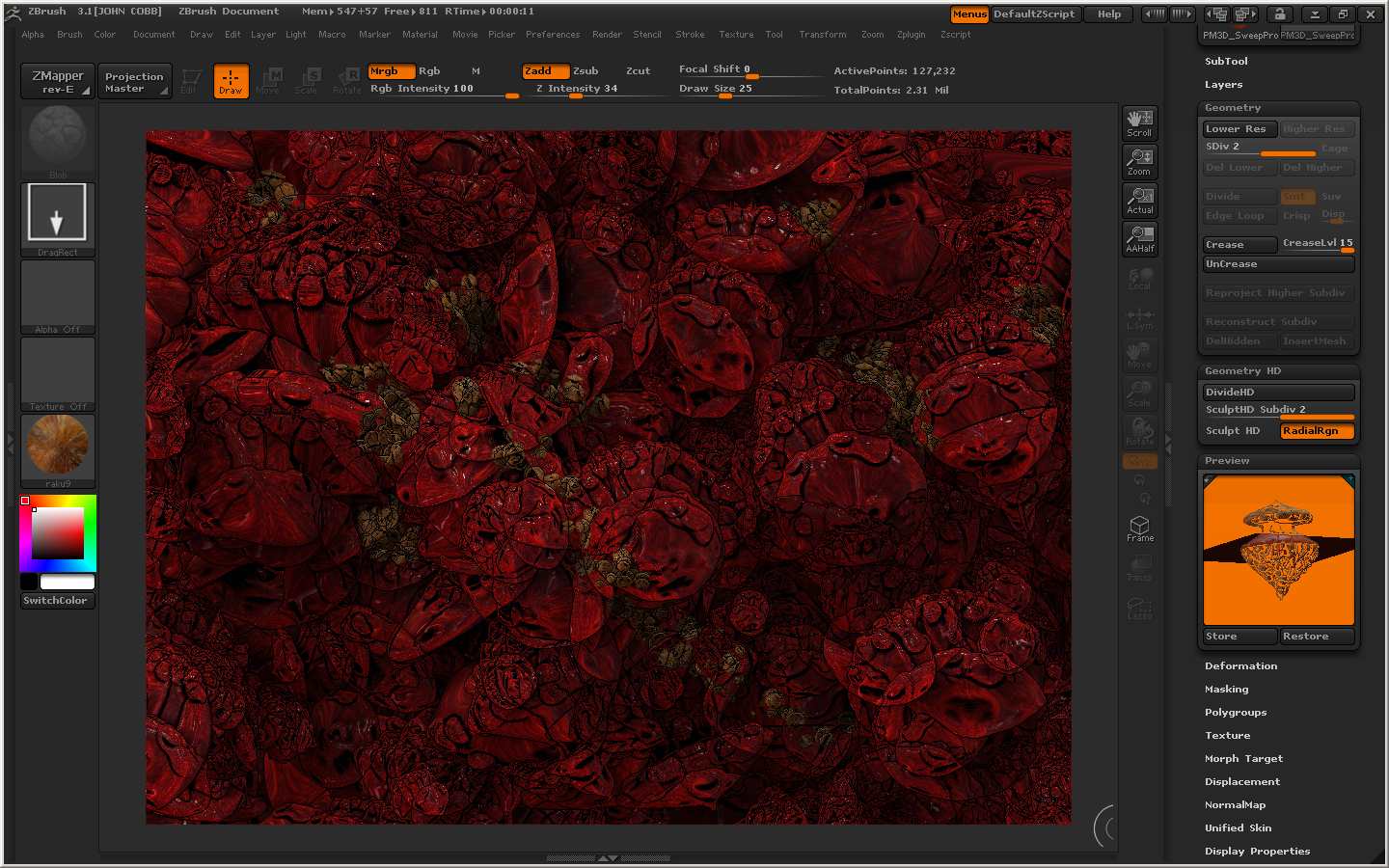
Task: Switch on Zsub mode
Action: pyautogui.click(x=586, y=71)
